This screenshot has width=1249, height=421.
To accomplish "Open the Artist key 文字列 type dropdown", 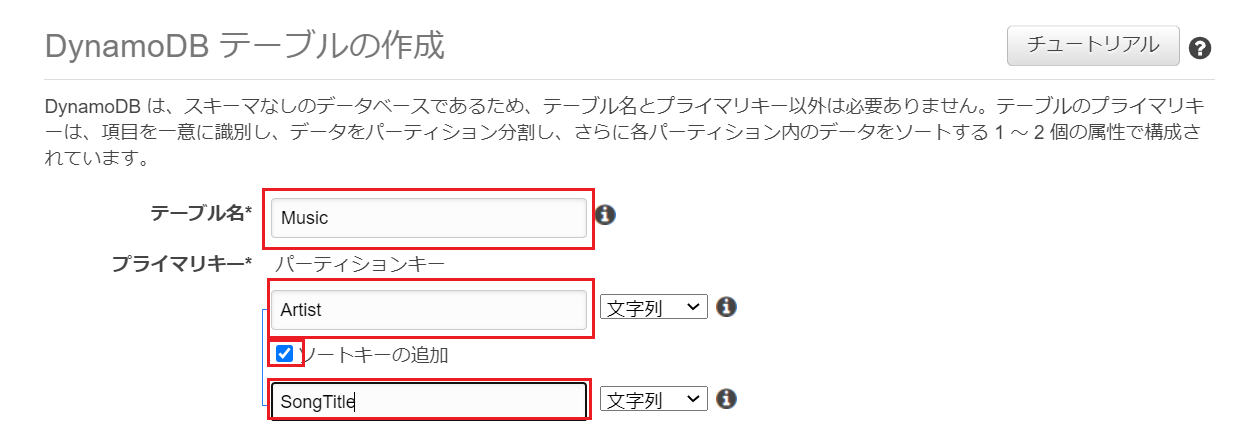I will pos(654,307).
